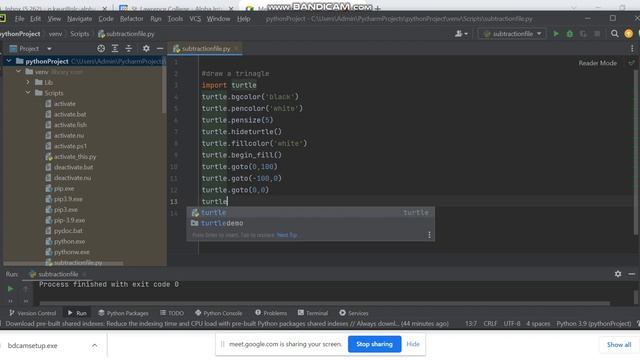Collapse all in Project panel
The width and height of the screenshot is (640, 360).
click(129, 49)
